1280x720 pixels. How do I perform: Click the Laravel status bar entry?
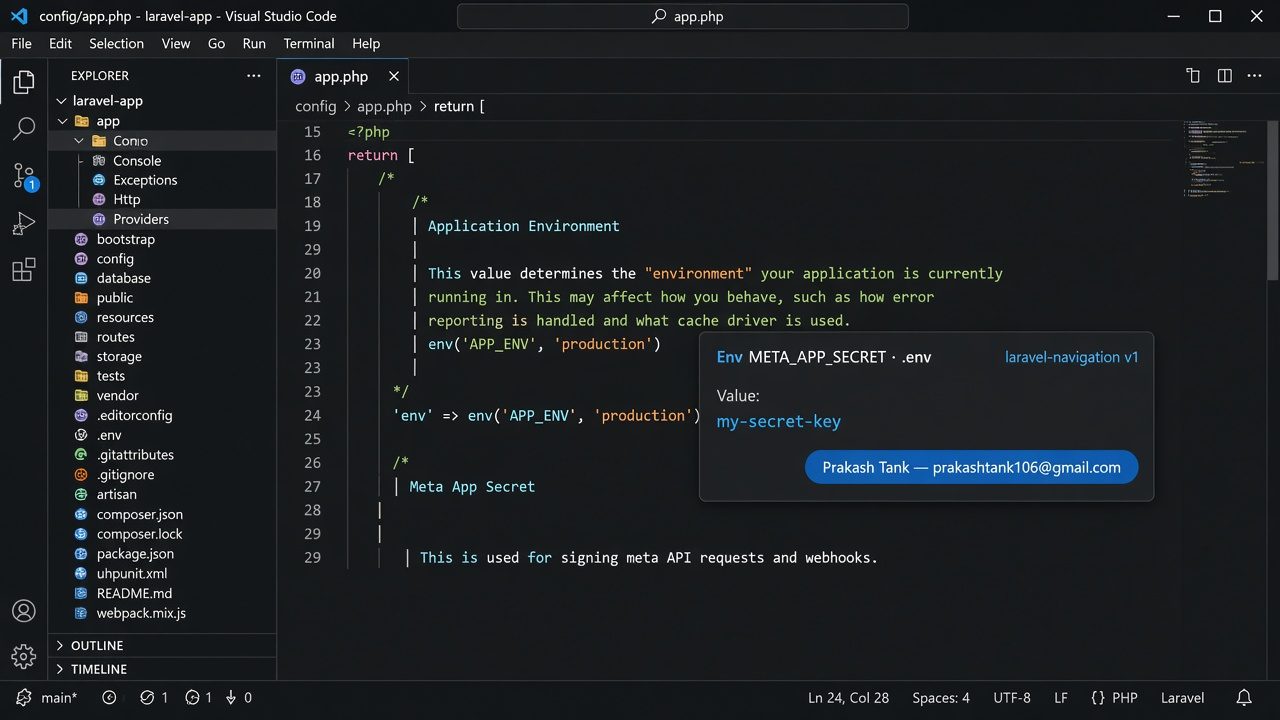[1182, 698]
